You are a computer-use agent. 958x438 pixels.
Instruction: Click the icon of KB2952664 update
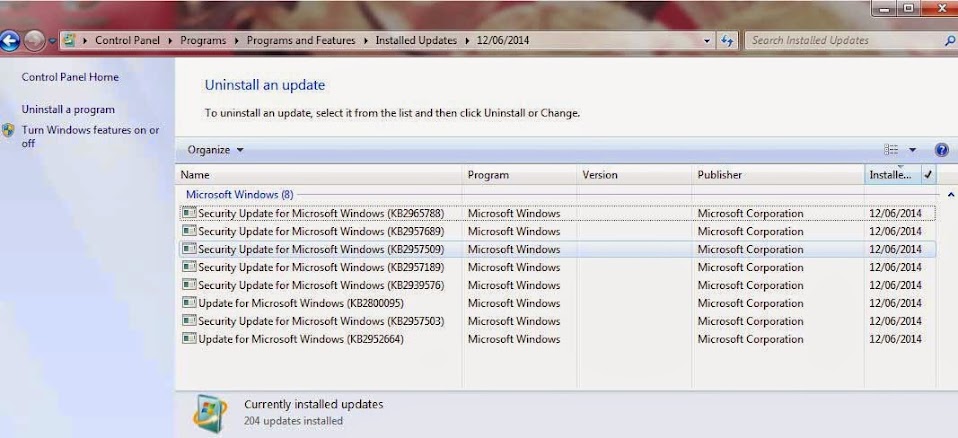189,339
